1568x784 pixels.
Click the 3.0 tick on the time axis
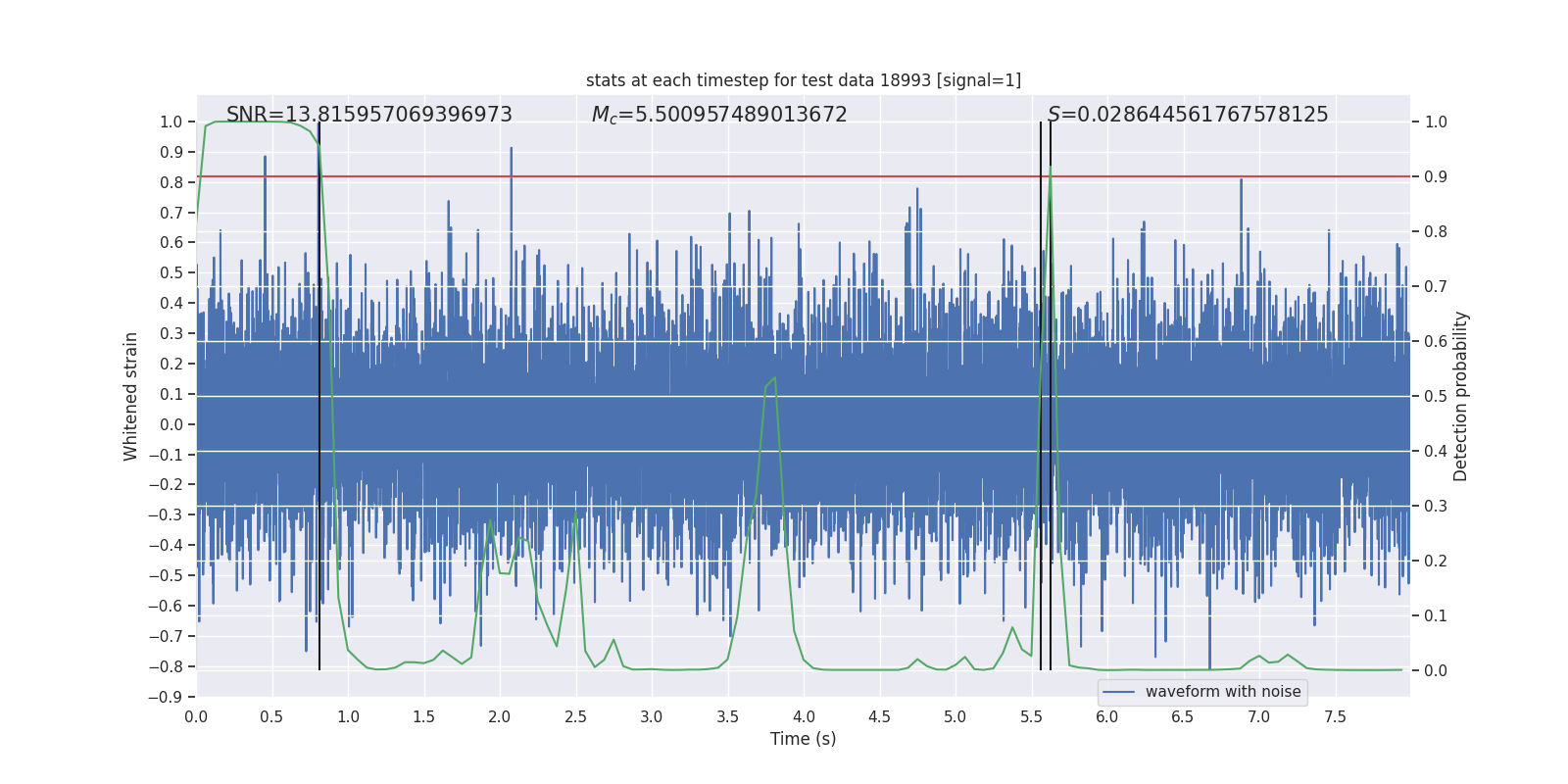point(652,717)
